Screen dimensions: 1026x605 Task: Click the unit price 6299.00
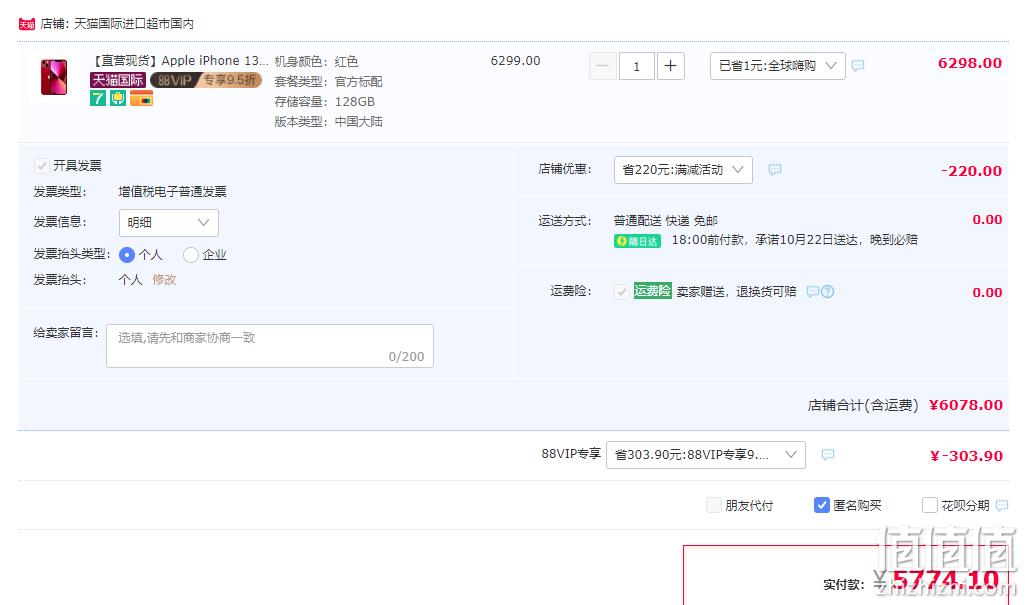(516, 61)
